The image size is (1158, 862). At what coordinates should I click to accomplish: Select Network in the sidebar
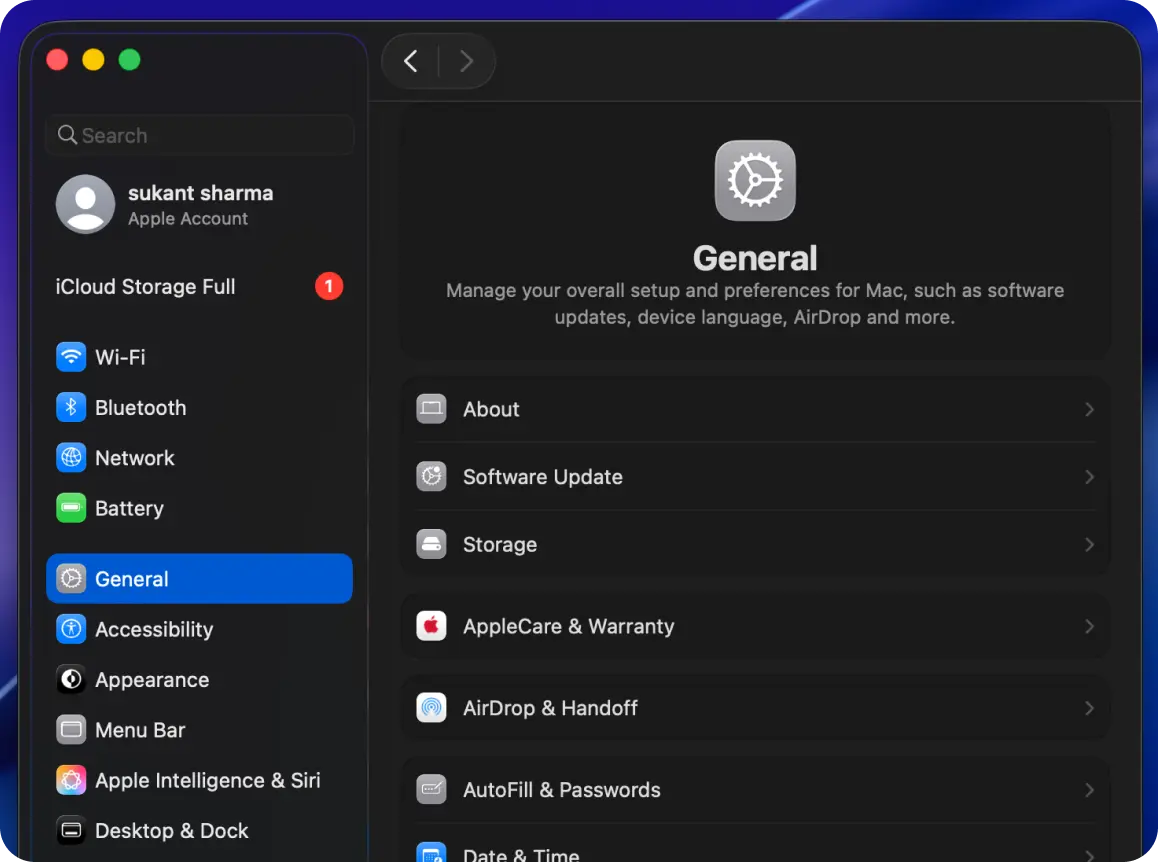[199, 458]
